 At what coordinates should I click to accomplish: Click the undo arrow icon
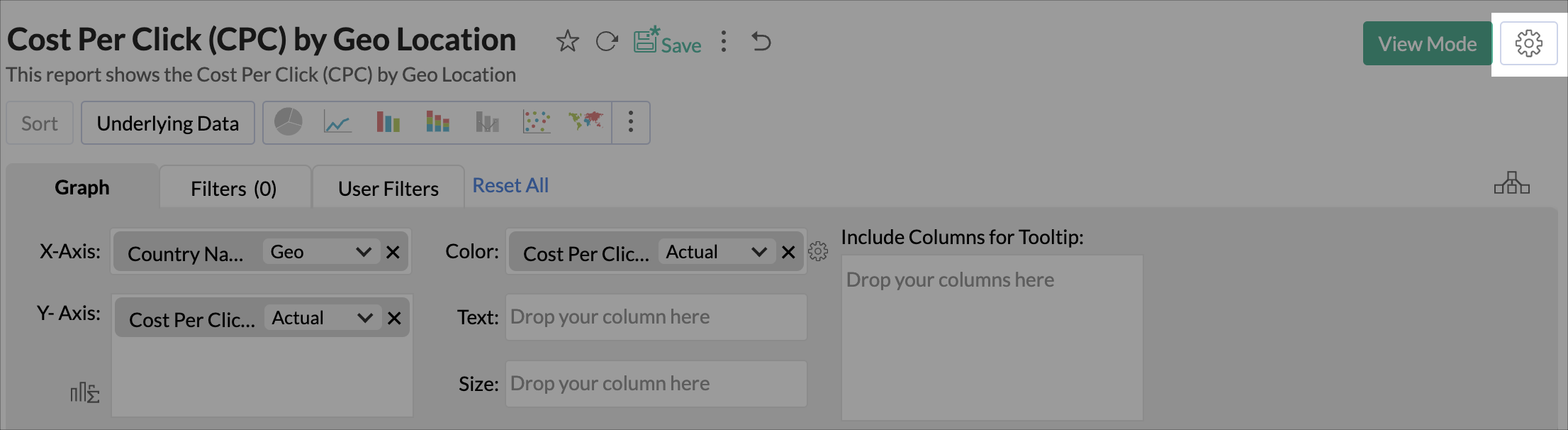(761, 42)
